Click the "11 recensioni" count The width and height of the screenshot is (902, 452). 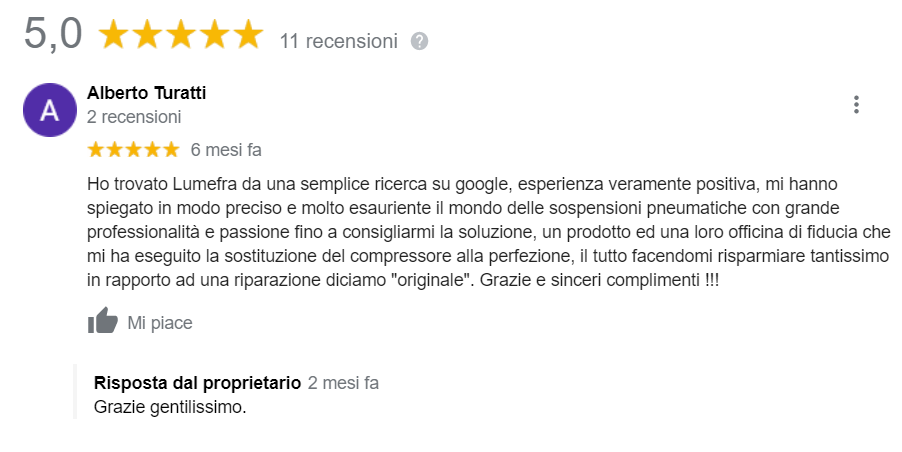point(339,41)
